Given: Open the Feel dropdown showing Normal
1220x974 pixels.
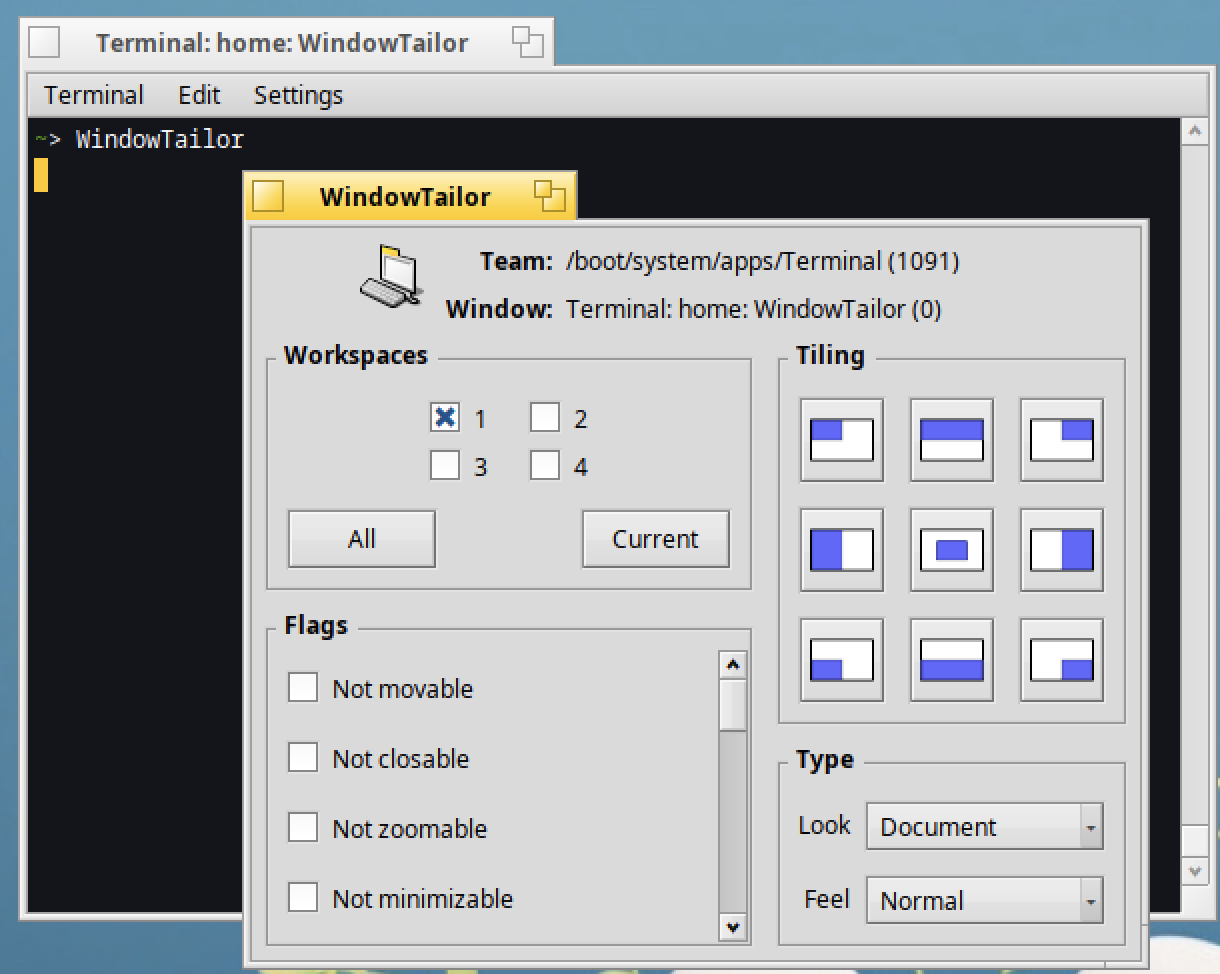Looking at the screenshot, I should pyautogui.click(x=985, y=901).
